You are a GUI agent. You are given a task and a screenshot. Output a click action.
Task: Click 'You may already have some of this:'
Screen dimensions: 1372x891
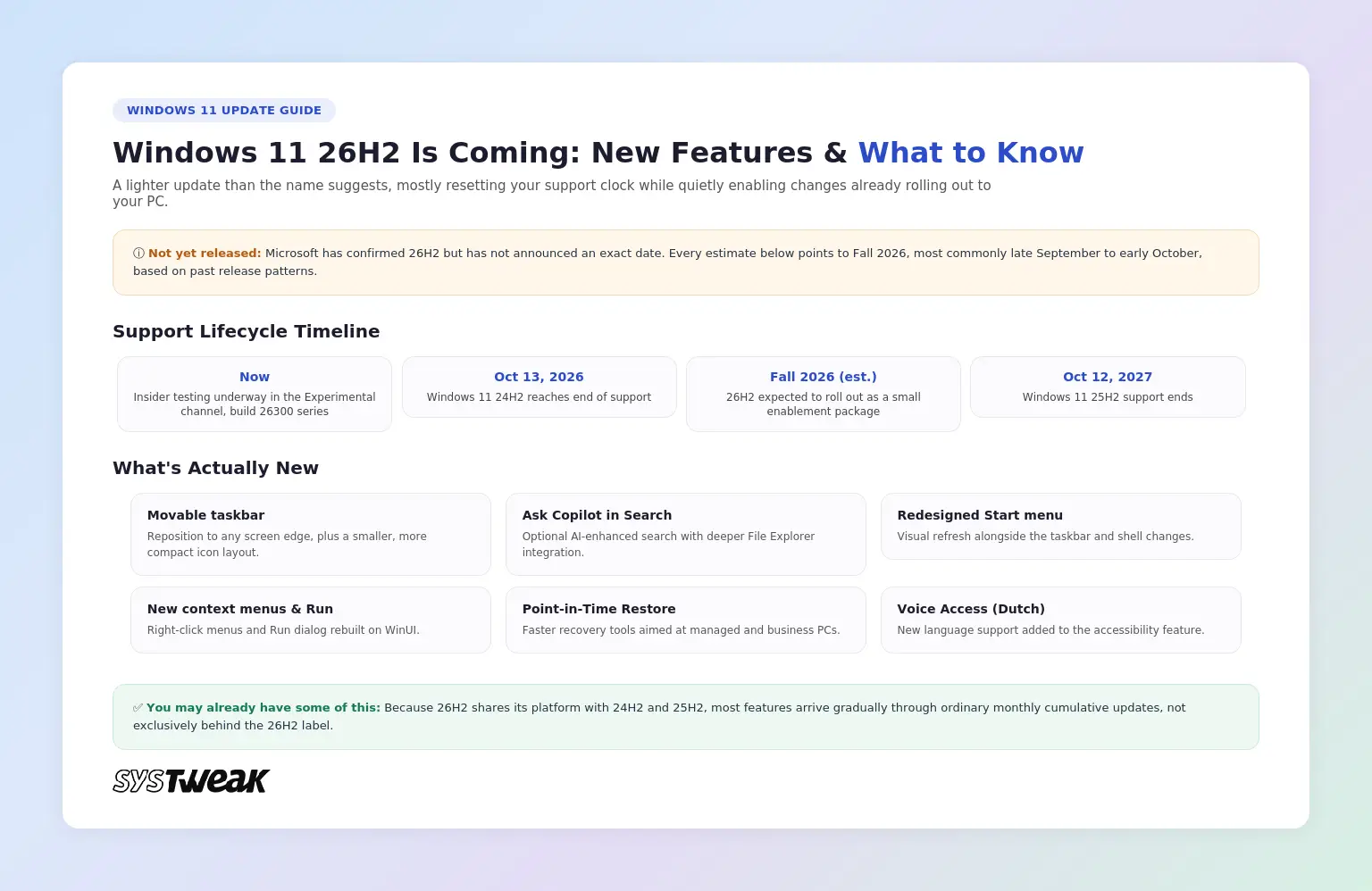(264, 708)
